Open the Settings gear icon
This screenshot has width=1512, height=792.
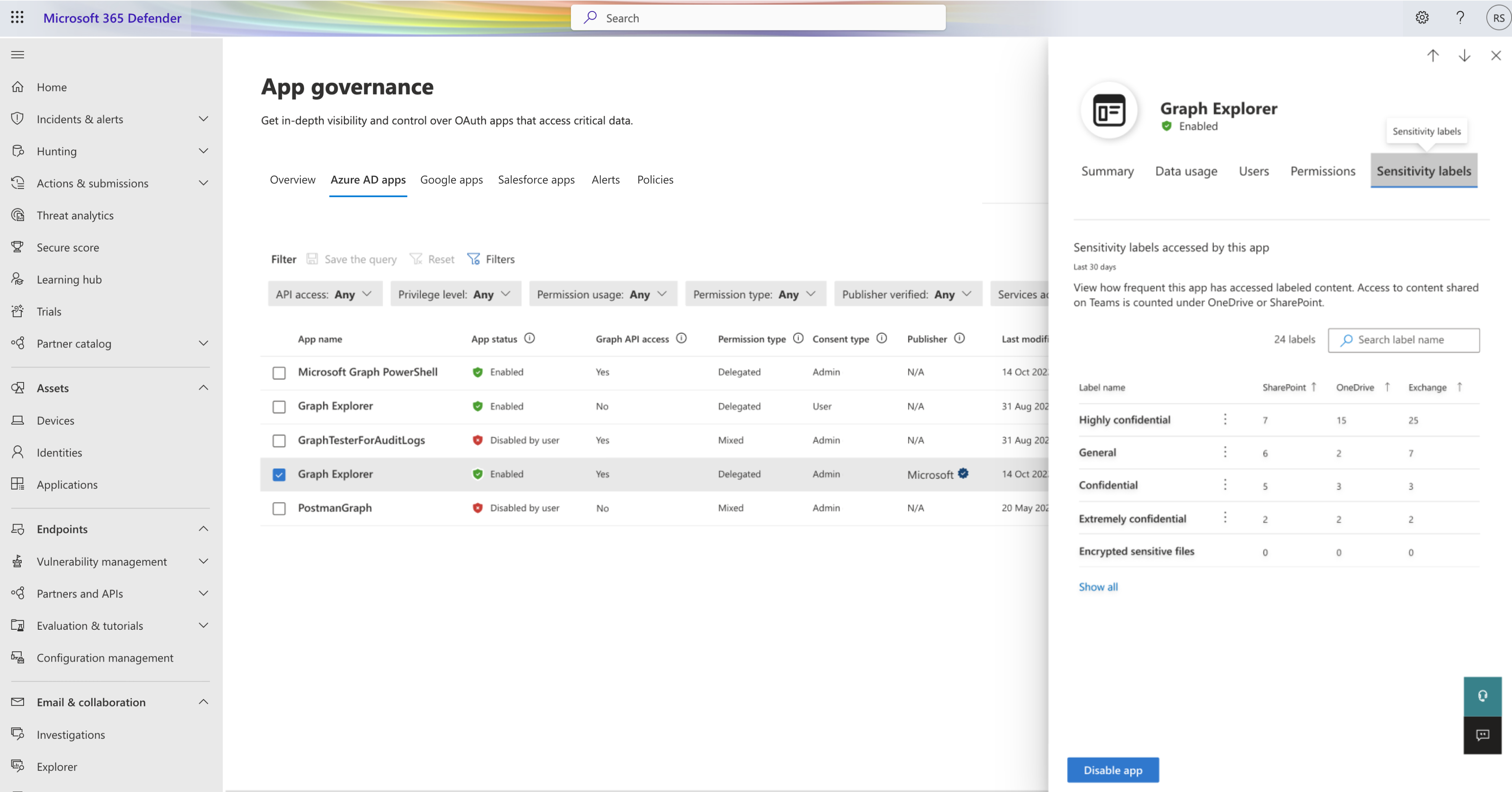[x=1421, y=17]
